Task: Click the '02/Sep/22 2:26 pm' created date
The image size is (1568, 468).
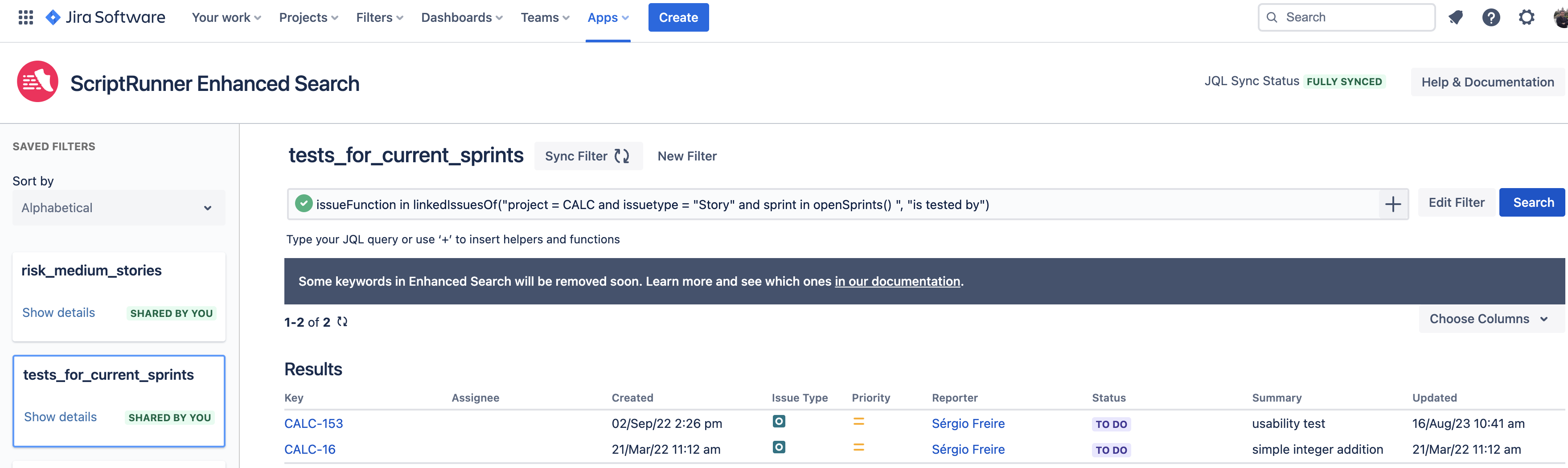Action: tap(666, 423)
